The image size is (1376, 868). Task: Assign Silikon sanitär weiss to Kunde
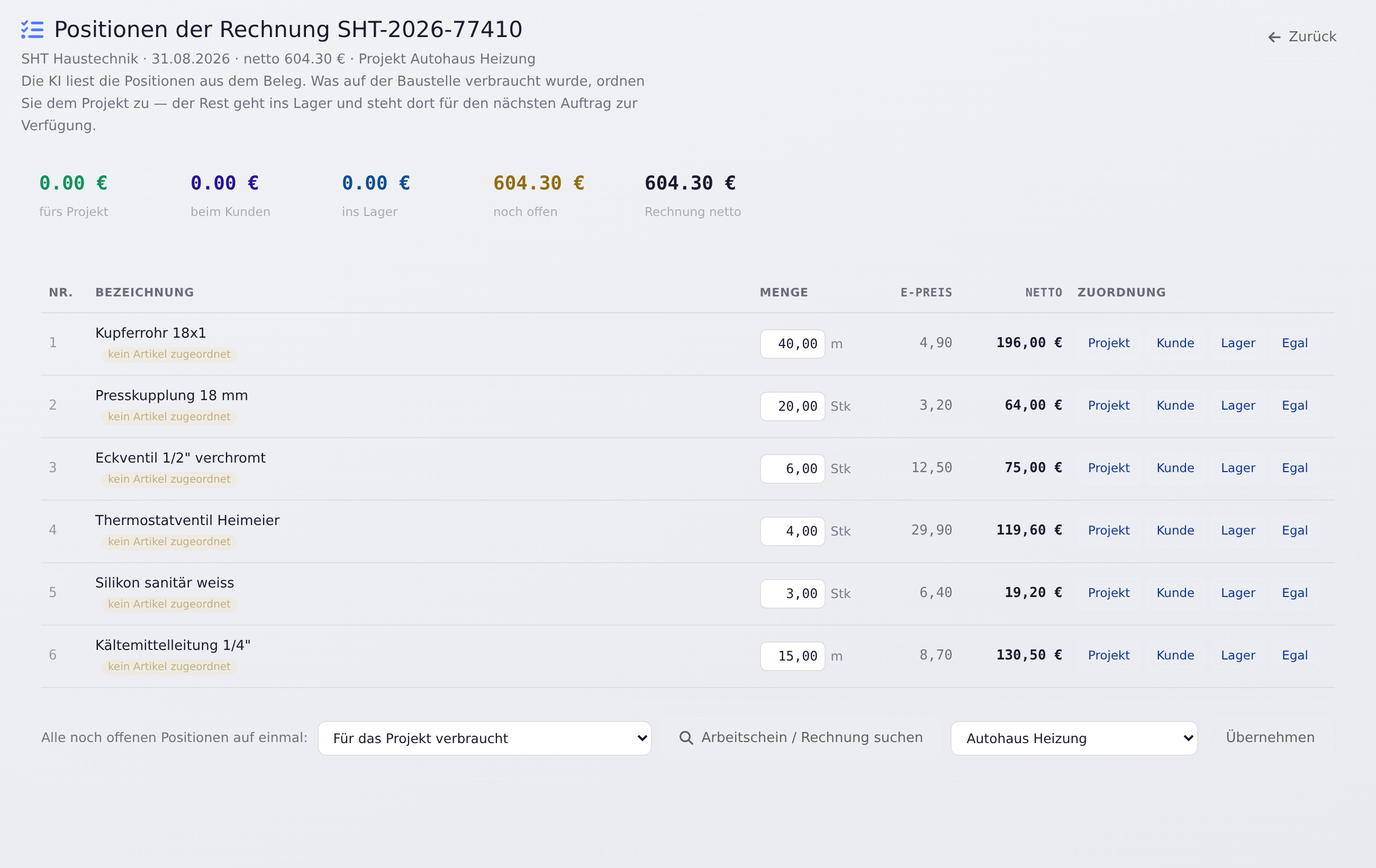pyautogui.click(x=1175, y=593)
